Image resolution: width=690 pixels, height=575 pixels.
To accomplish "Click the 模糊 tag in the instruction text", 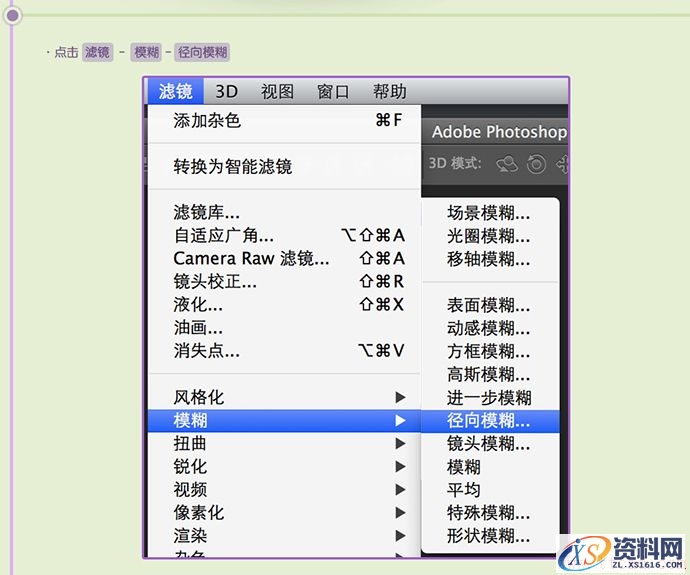I will coord(146,52).
